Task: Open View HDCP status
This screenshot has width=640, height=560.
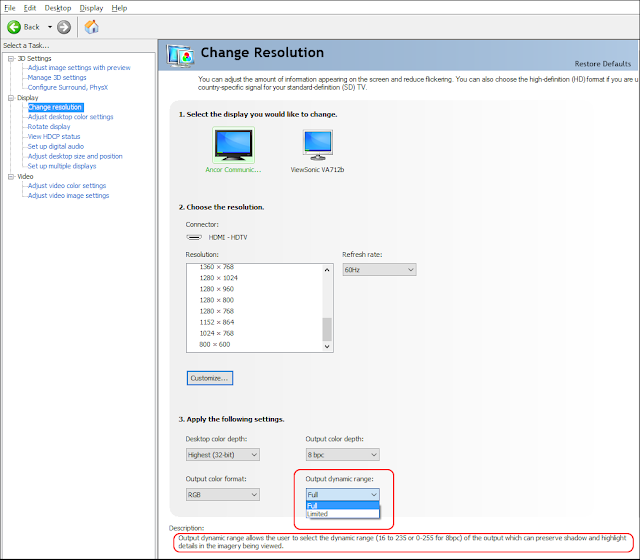Action: click(53, 136)
